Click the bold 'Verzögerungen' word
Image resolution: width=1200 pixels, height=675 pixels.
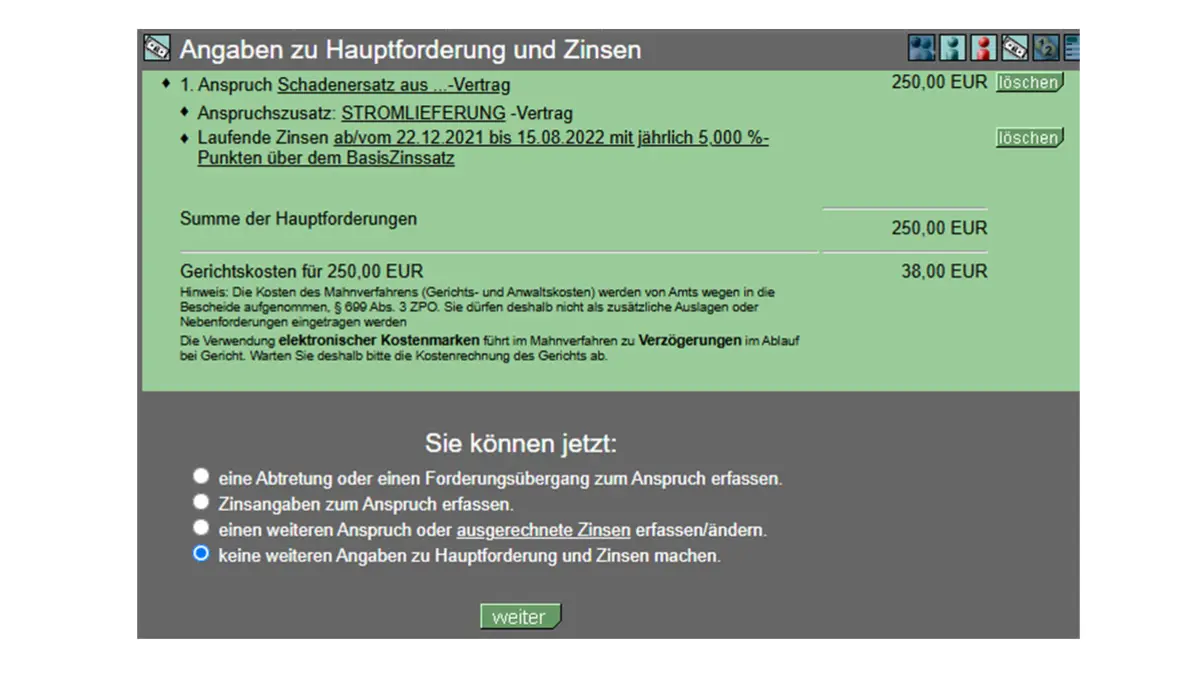tap(691, 341)
